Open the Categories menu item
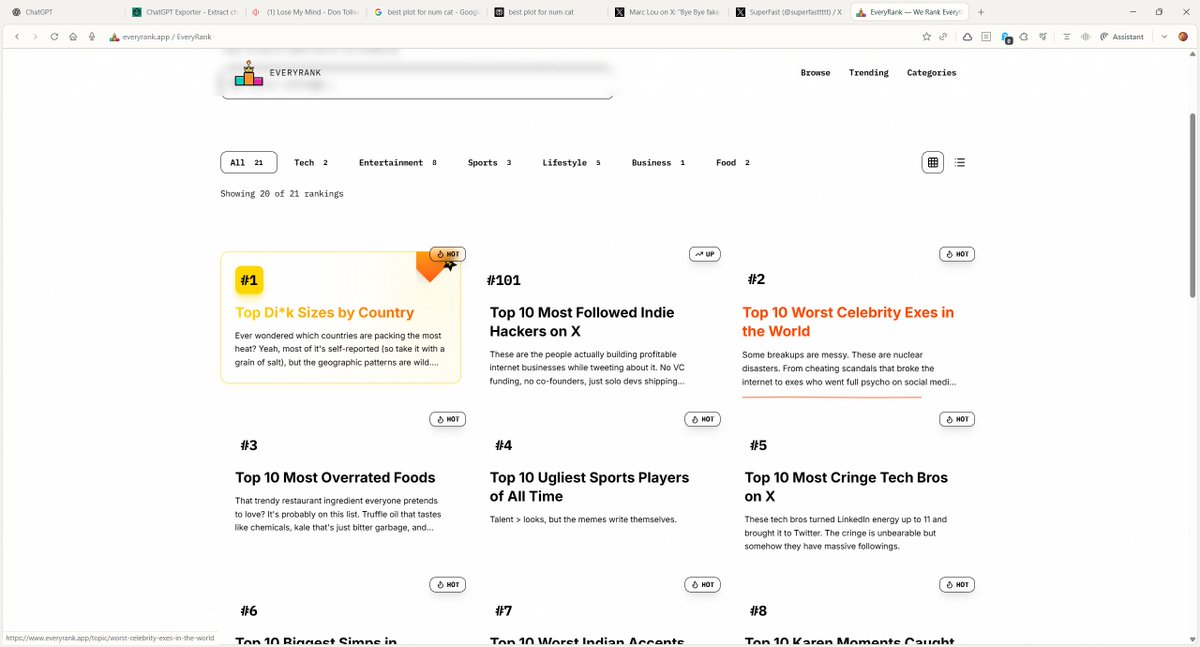This screenshot has height=647, width=1200. (931, 72)
